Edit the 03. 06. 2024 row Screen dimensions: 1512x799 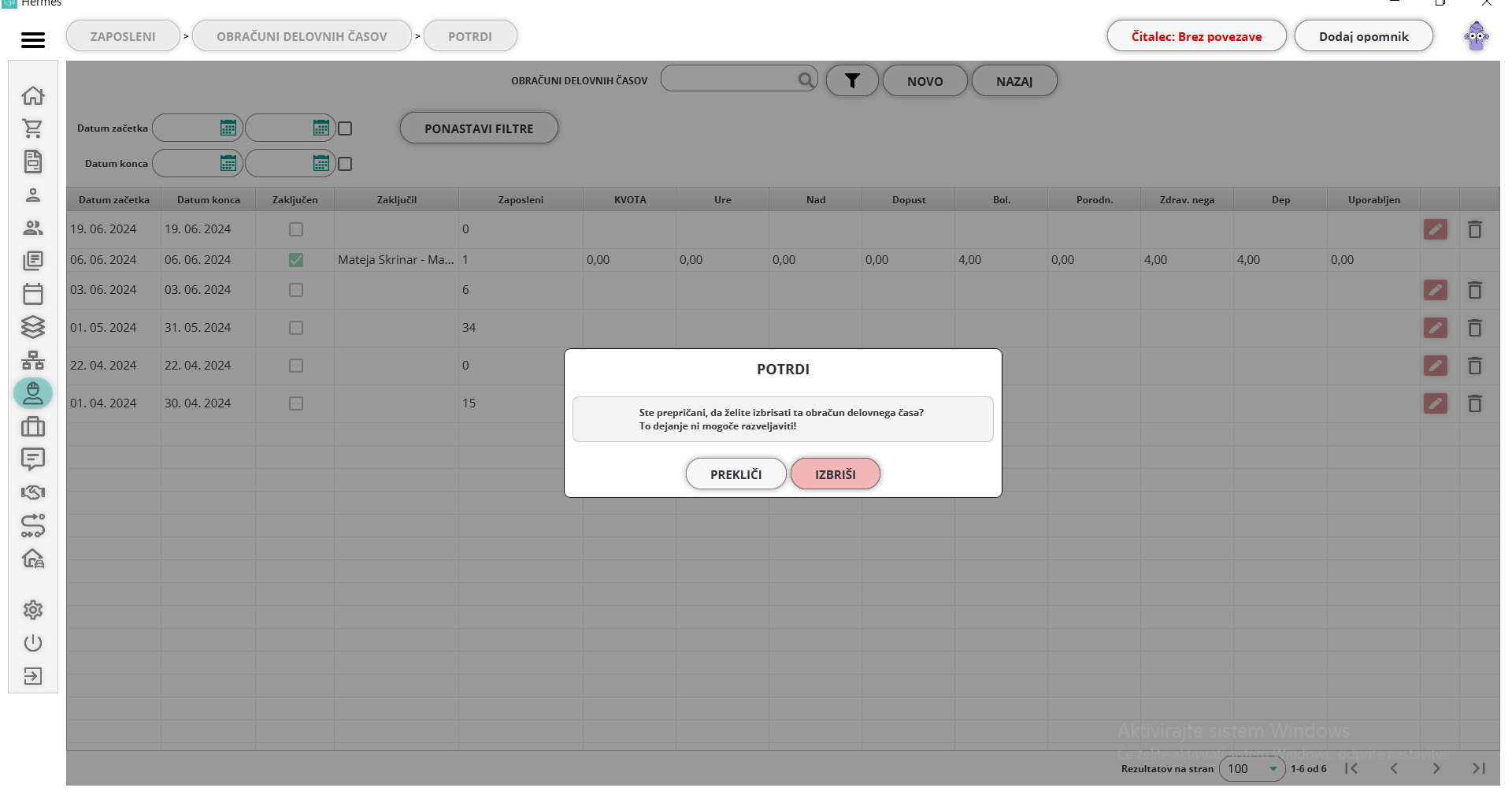point(1436,290)
